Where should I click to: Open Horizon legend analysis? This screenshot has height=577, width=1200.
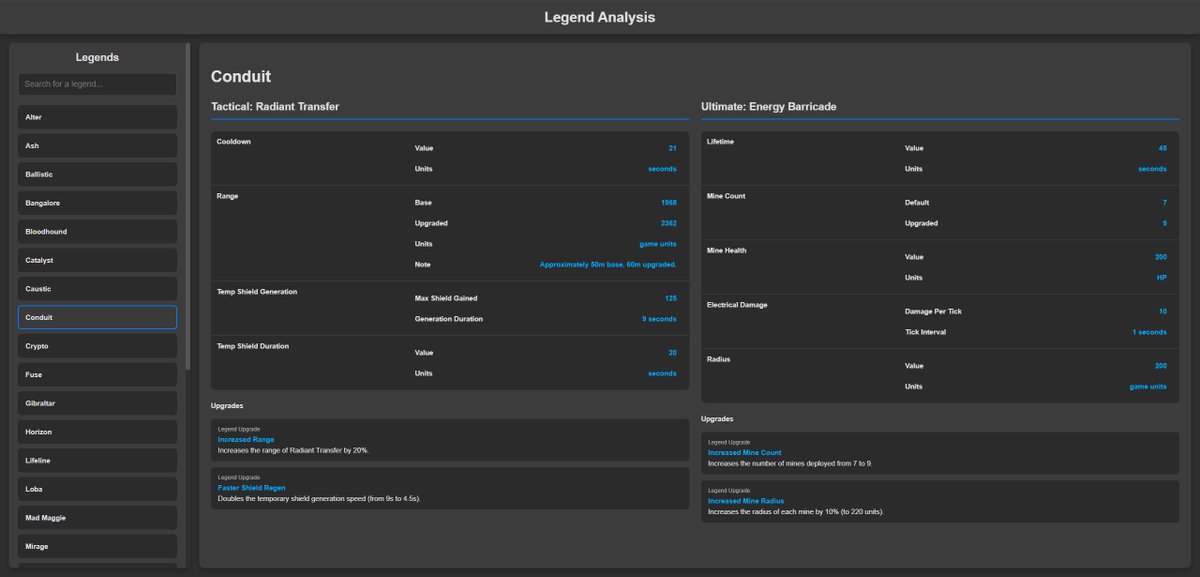(x=97, y=432)
